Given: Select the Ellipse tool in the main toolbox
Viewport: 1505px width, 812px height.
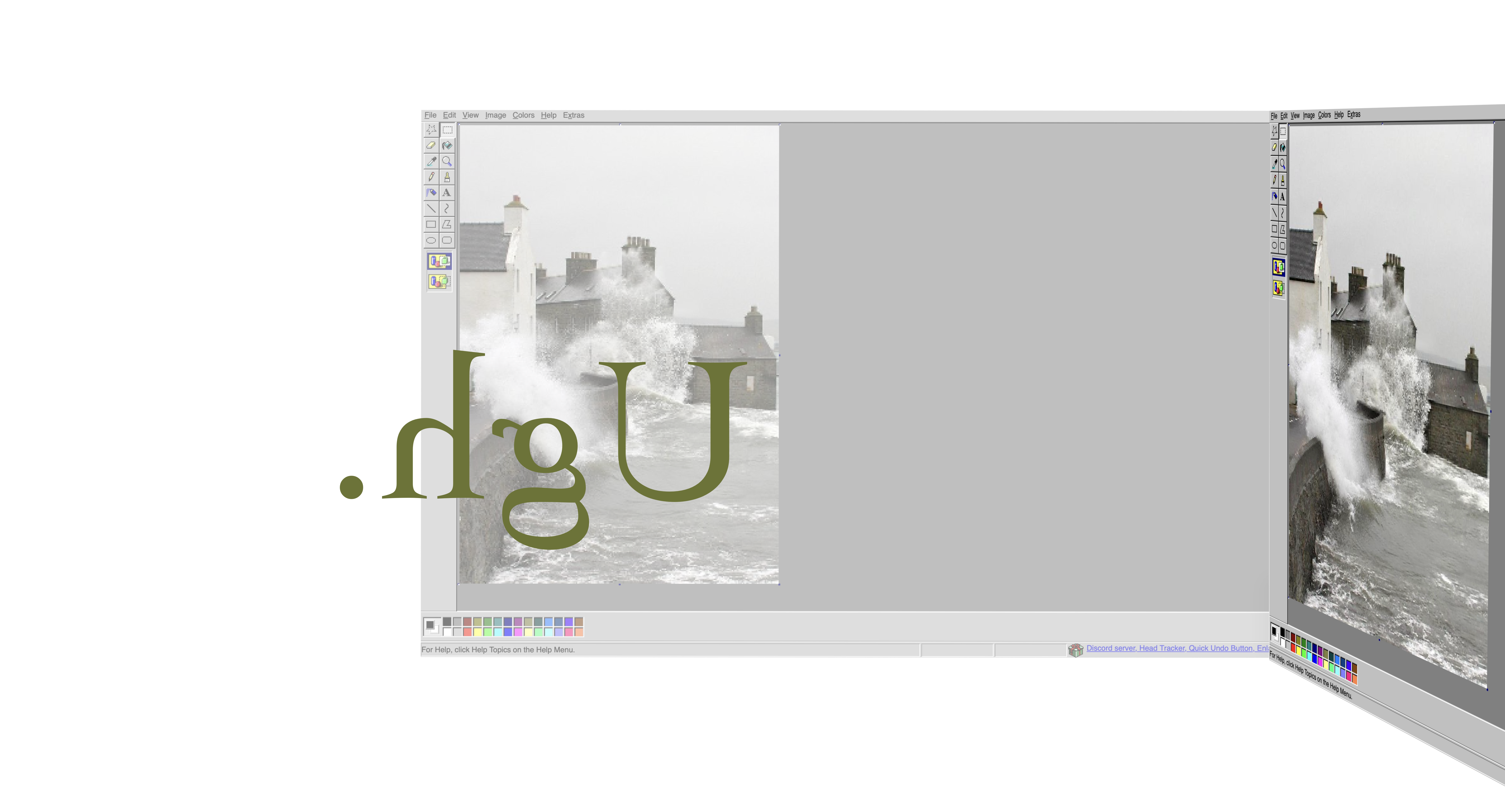Looking at the screenshot, I should pyautogui.click(x=431, y=240).
